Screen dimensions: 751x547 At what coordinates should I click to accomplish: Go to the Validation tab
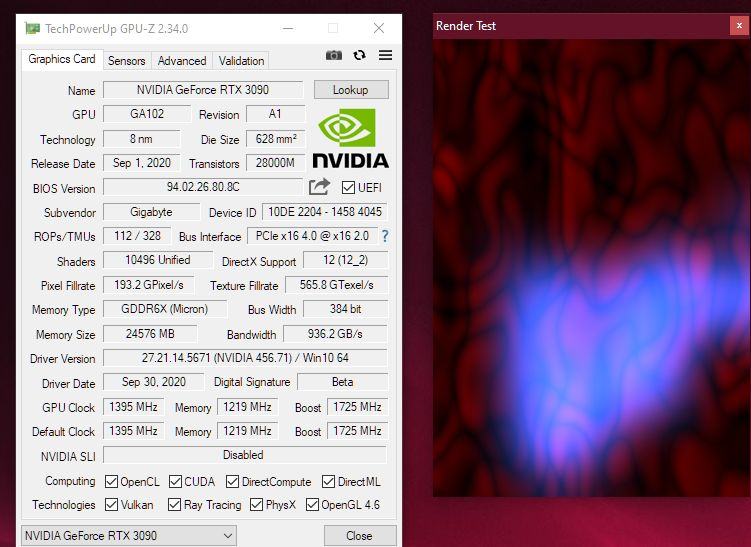[x=241, y=61]
